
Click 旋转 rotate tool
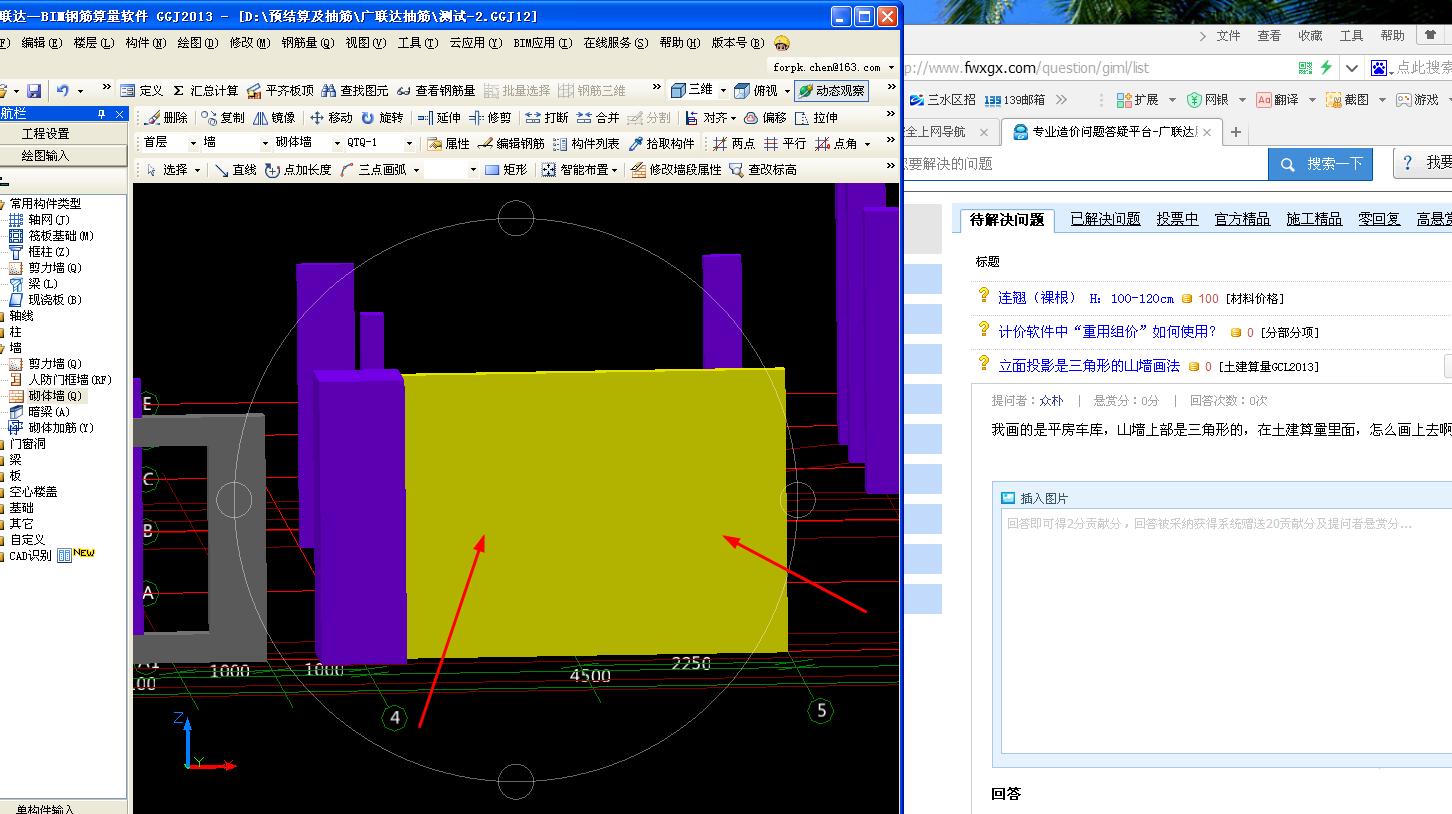click(382, 118)
